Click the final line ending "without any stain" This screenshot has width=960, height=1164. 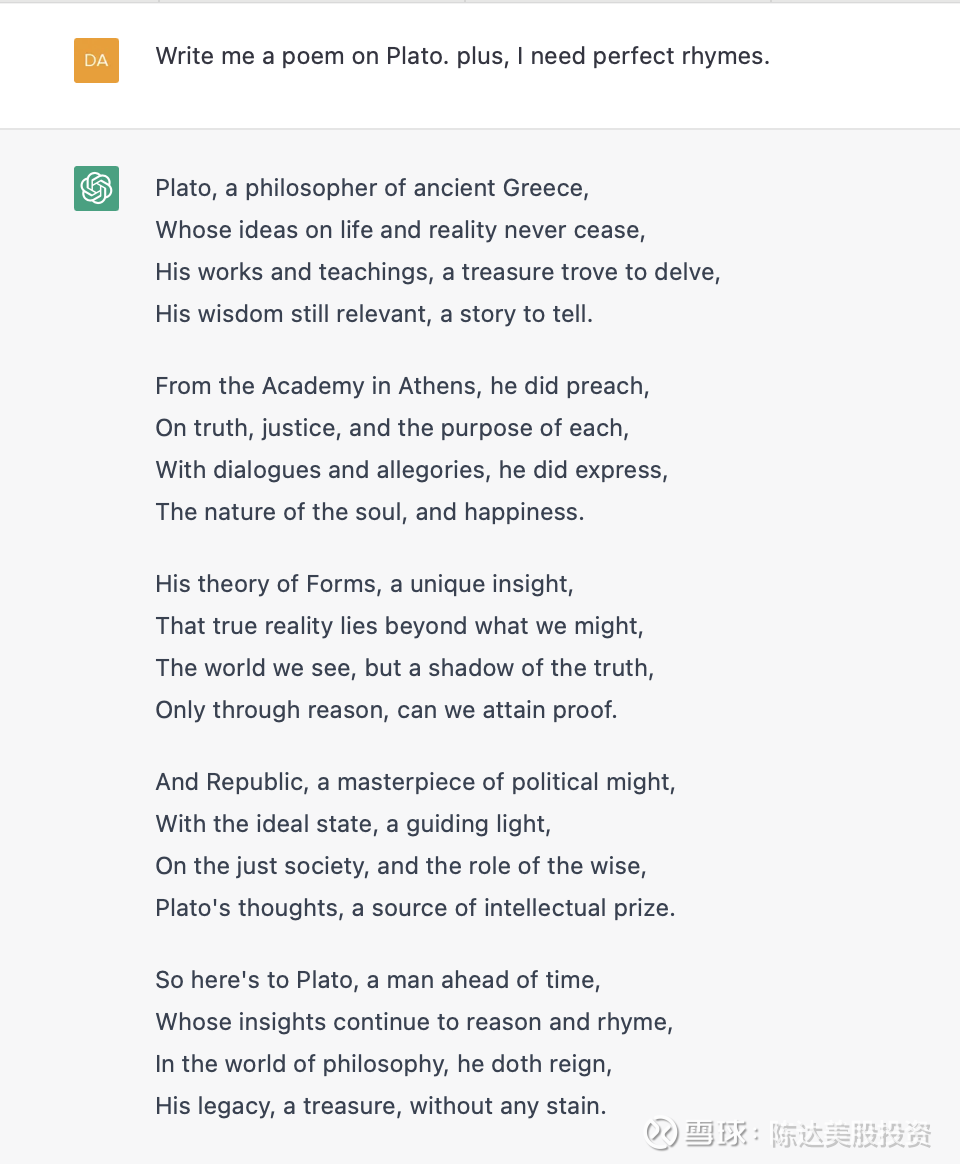click(x=380, y=1106)
